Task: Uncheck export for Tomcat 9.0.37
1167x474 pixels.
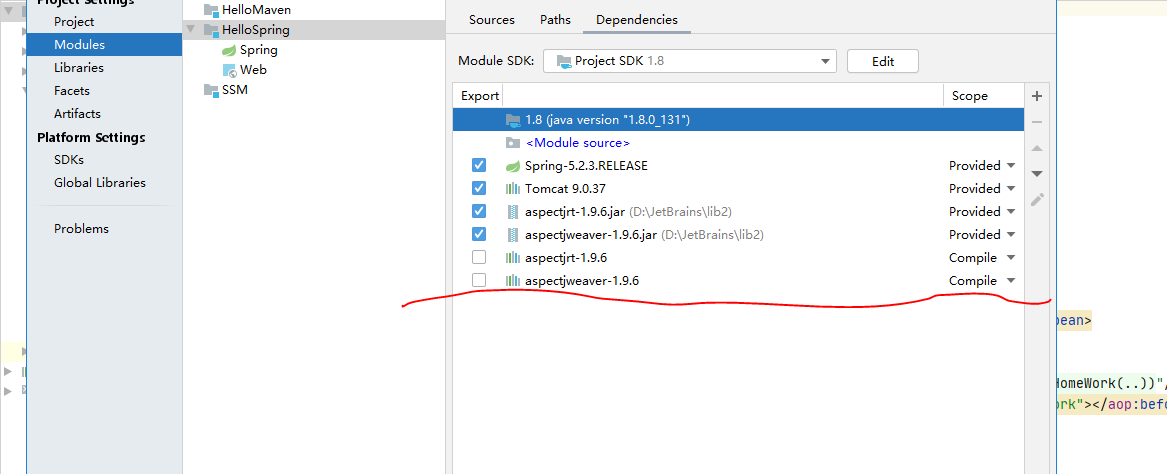Action: [479, 188]
